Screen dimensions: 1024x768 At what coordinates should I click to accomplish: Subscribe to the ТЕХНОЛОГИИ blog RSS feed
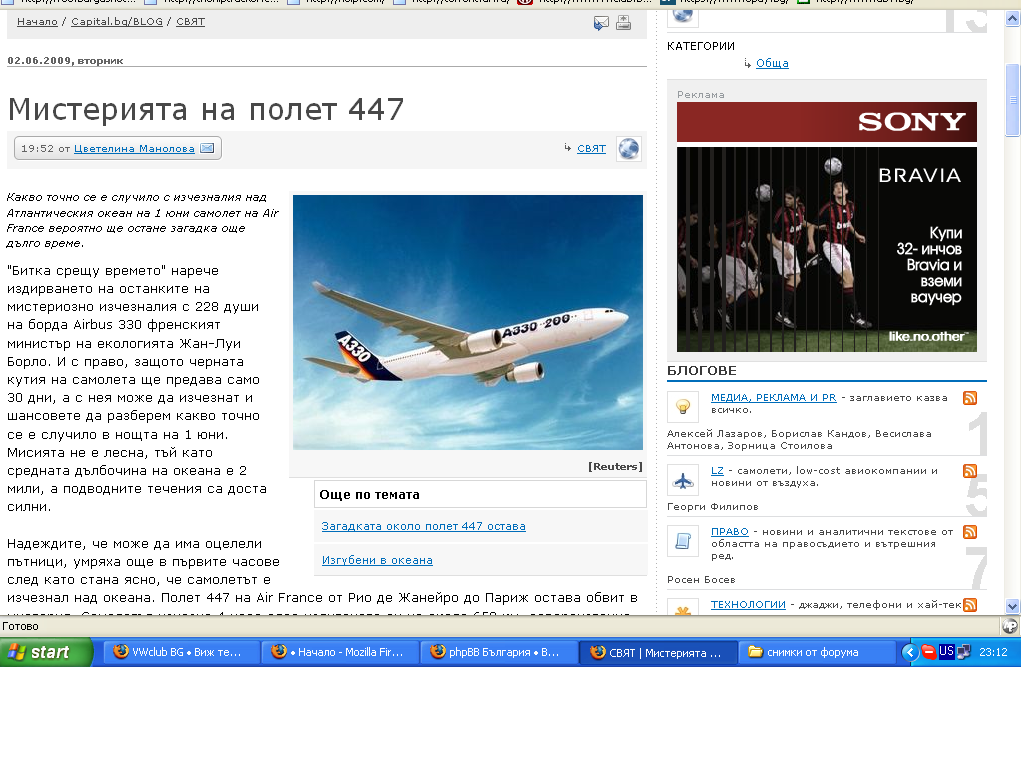970,605
